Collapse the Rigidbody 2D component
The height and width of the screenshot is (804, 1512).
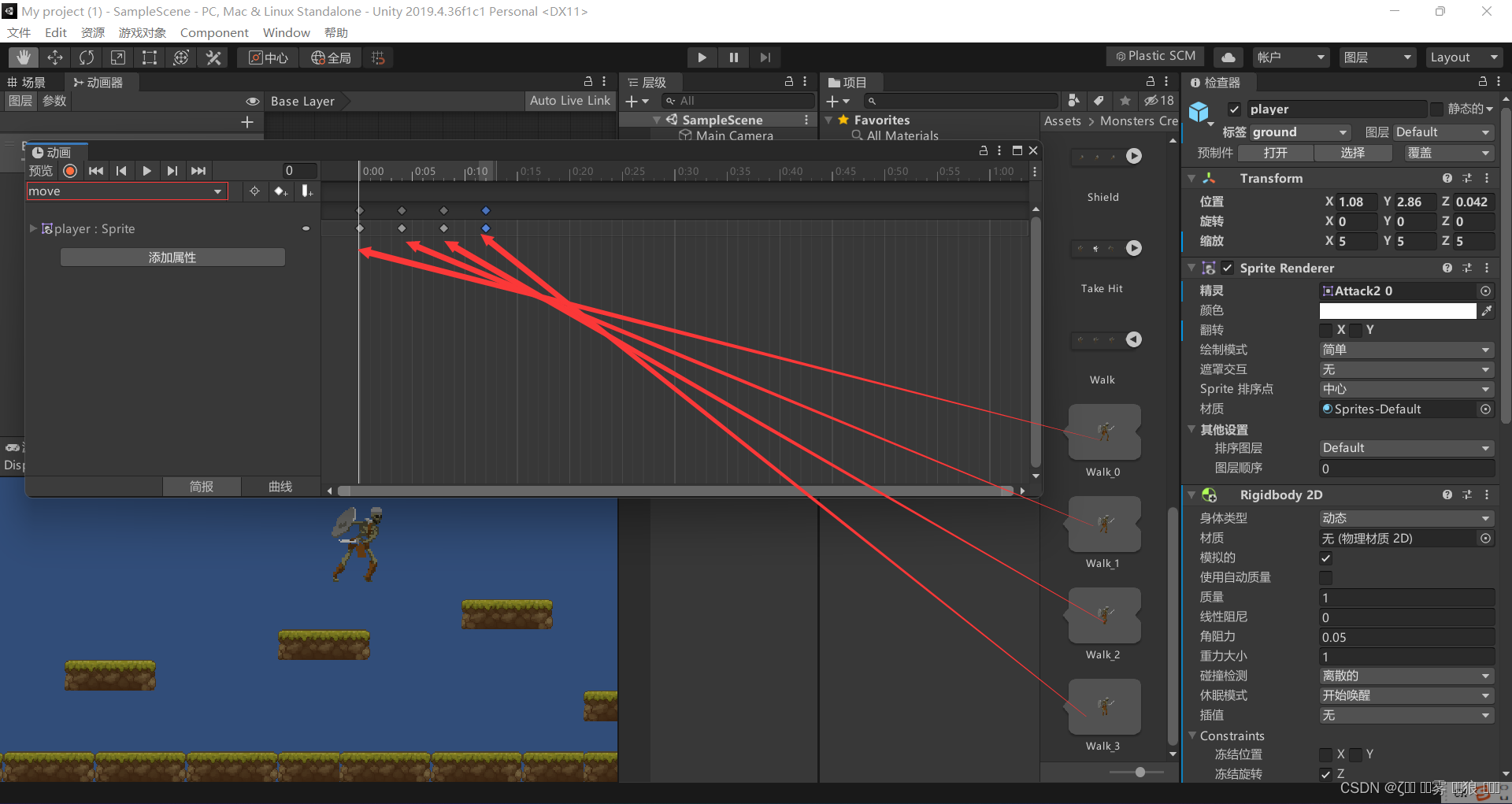(1191, 495)
